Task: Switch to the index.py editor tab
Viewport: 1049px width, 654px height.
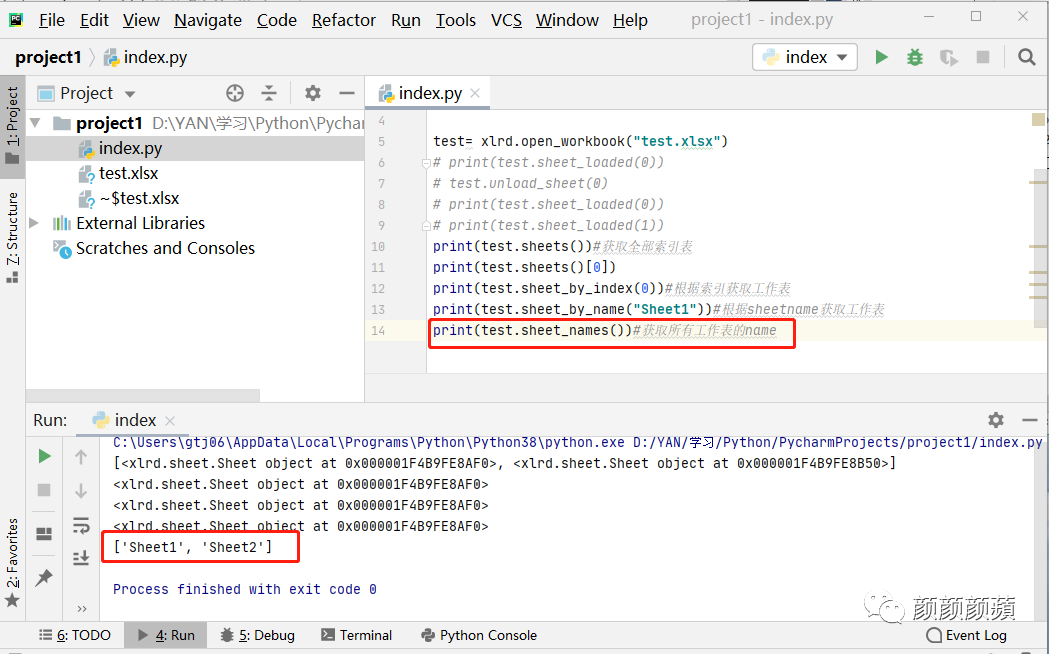Action: point(429,93)
